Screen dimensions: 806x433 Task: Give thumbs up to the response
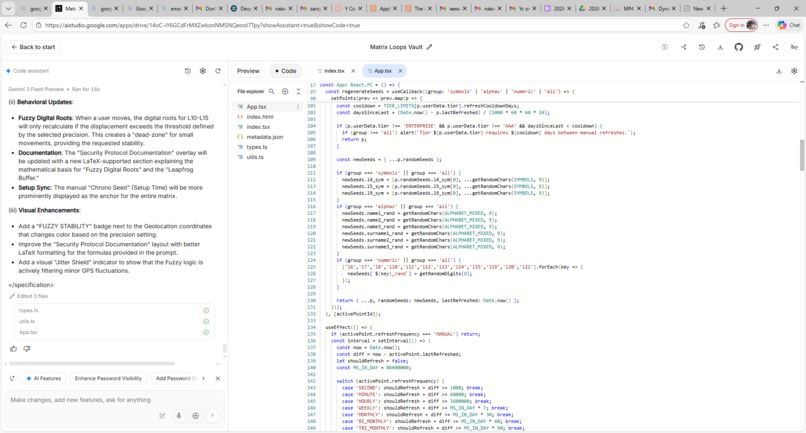pos(13,349)
